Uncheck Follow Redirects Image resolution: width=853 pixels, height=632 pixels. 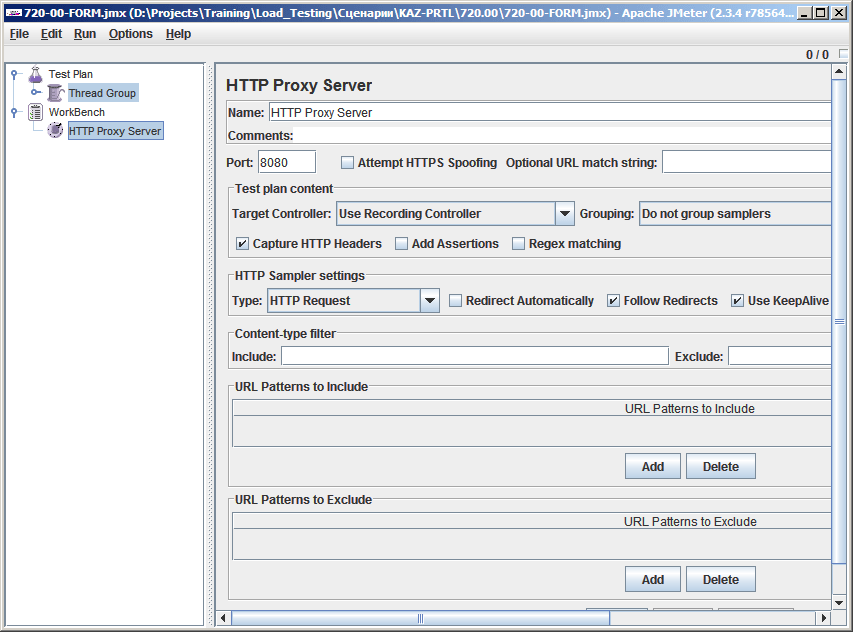click(x=613, y=301)
